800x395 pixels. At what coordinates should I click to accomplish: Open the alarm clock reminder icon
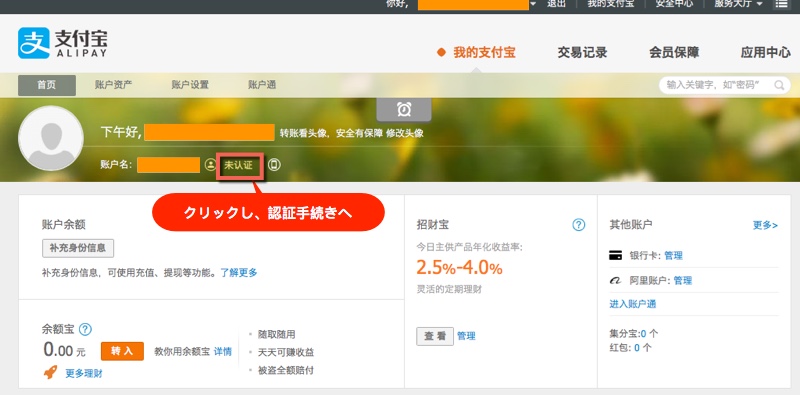404,109
